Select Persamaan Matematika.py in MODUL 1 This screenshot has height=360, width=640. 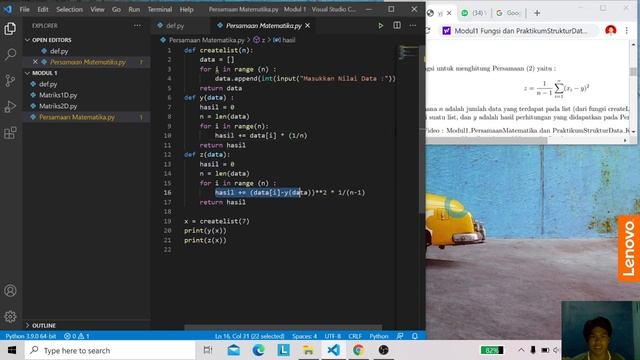click(77, 117)
